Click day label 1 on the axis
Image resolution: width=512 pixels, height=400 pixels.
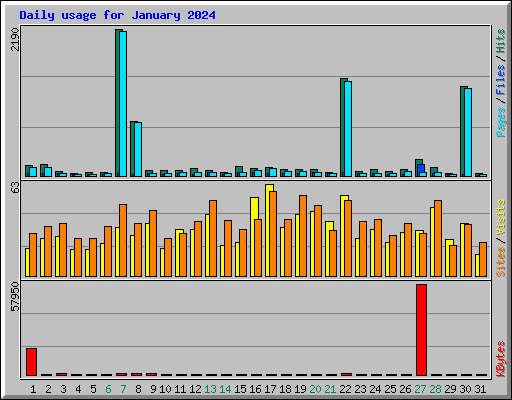33,389
